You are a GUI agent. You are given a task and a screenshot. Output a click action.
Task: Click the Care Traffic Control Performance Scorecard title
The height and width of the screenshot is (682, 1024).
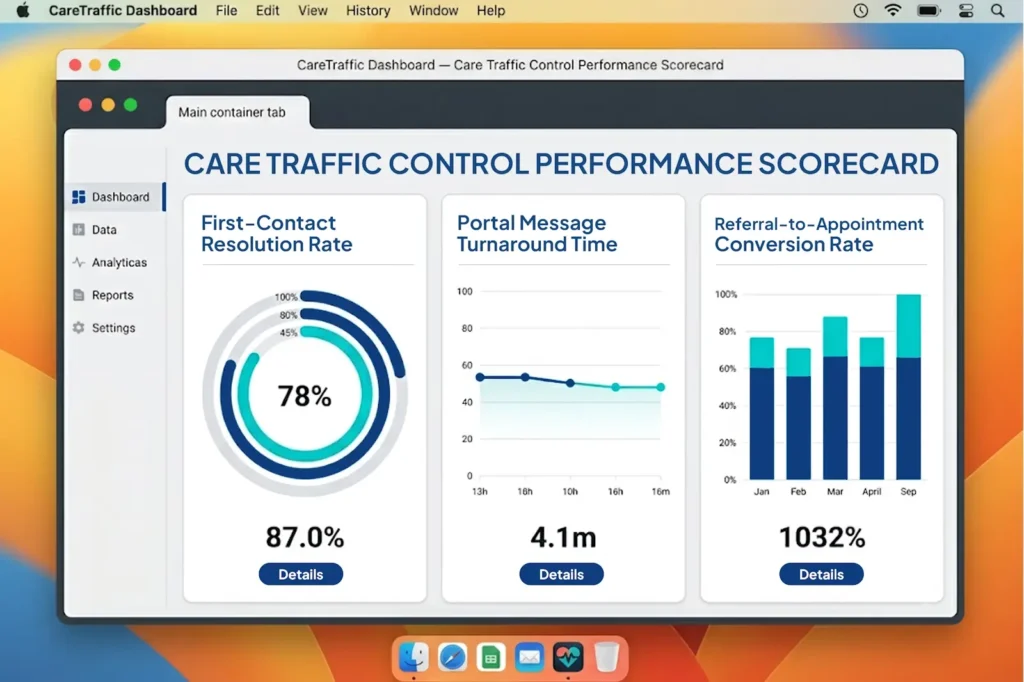(x=561, y=163)
